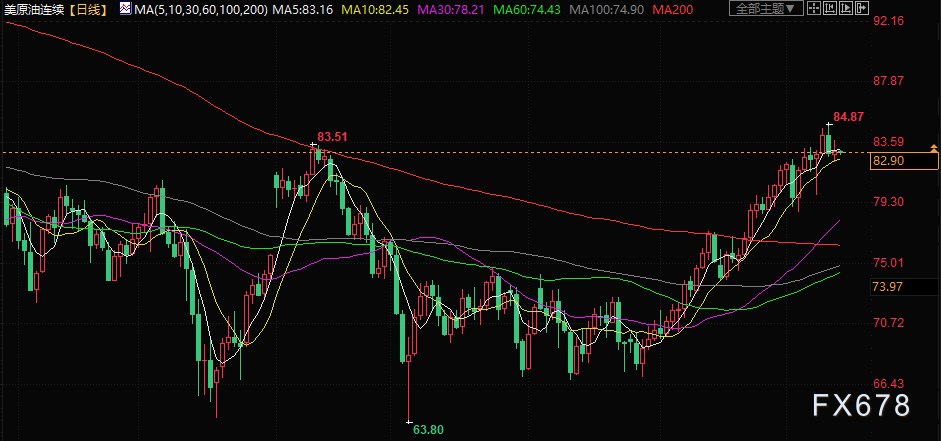The image size is (941, 441).
Task: Click the MA indicator chart icon
Action: 125,8
